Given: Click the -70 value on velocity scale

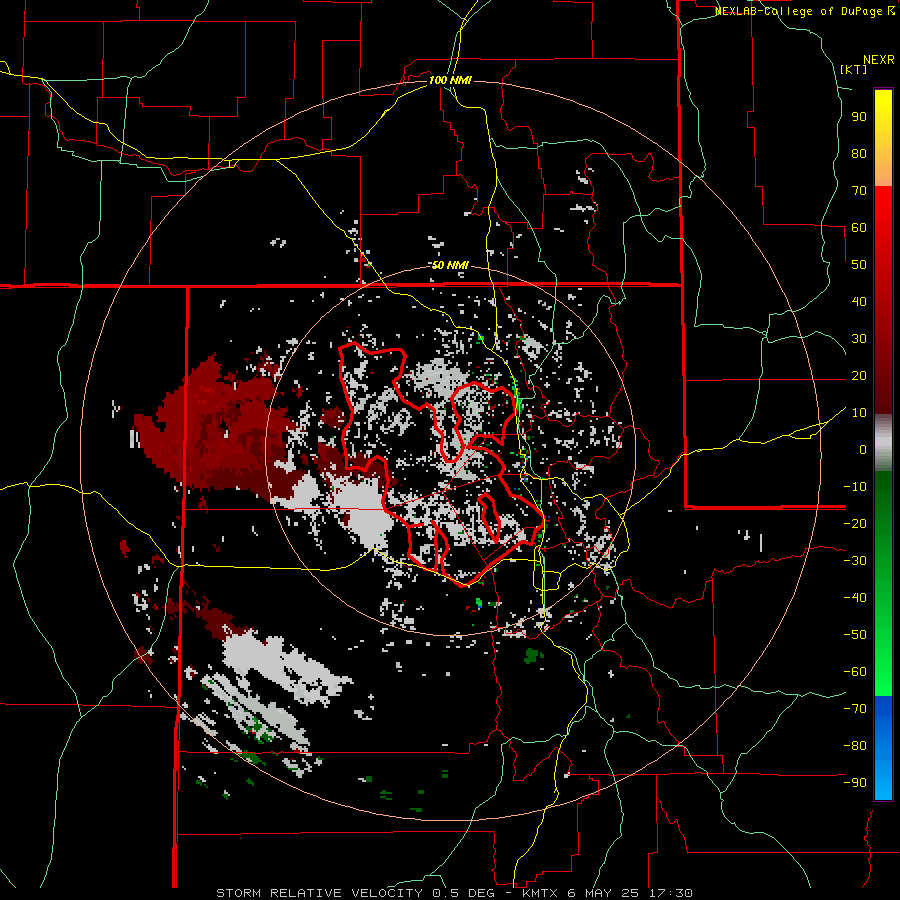Looking at the screenshot, I should point(855,709).
